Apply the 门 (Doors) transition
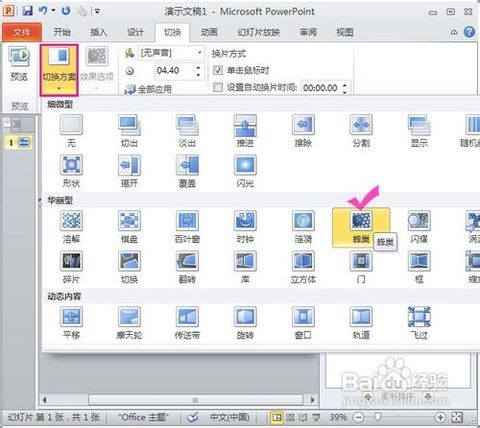This screenshot has width=480, height=428. (x=361, y=267)
